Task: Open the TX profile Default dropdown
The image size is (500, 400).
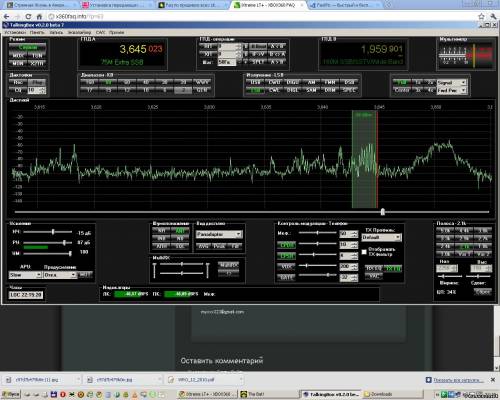Action: tap(382, 237)
